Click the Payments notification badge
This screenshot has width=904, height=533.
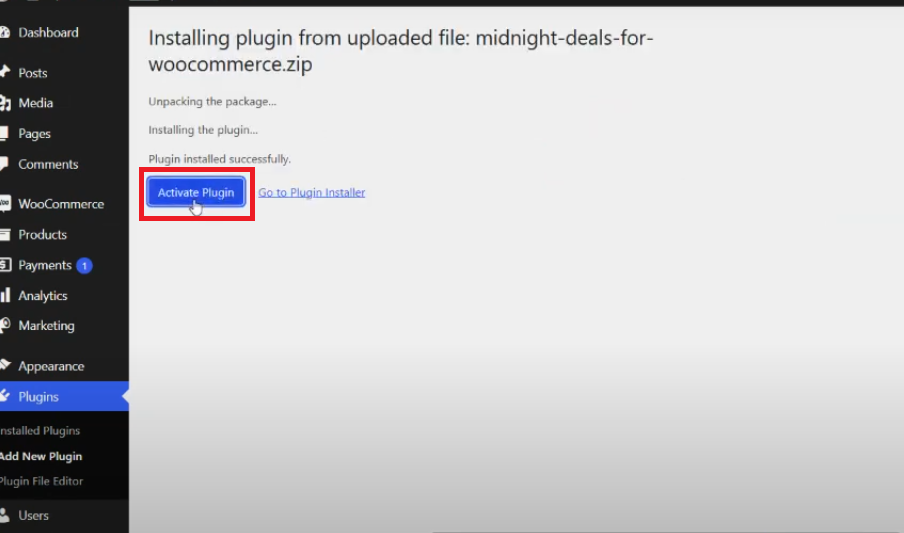[84, 266]
